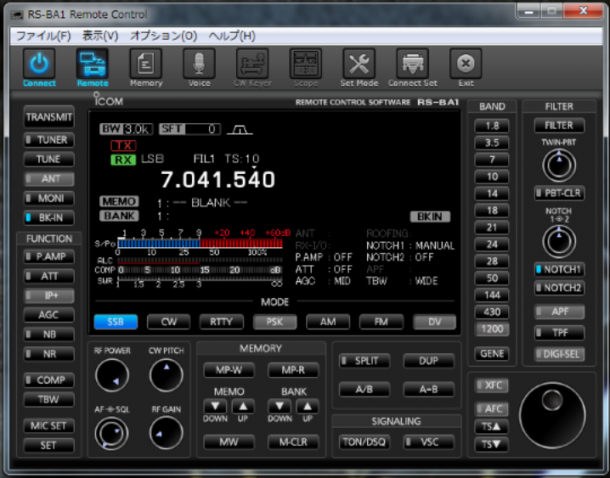Open the Voice microphone icon
This screenshot has width=610, height=478.
coord(199,63)
